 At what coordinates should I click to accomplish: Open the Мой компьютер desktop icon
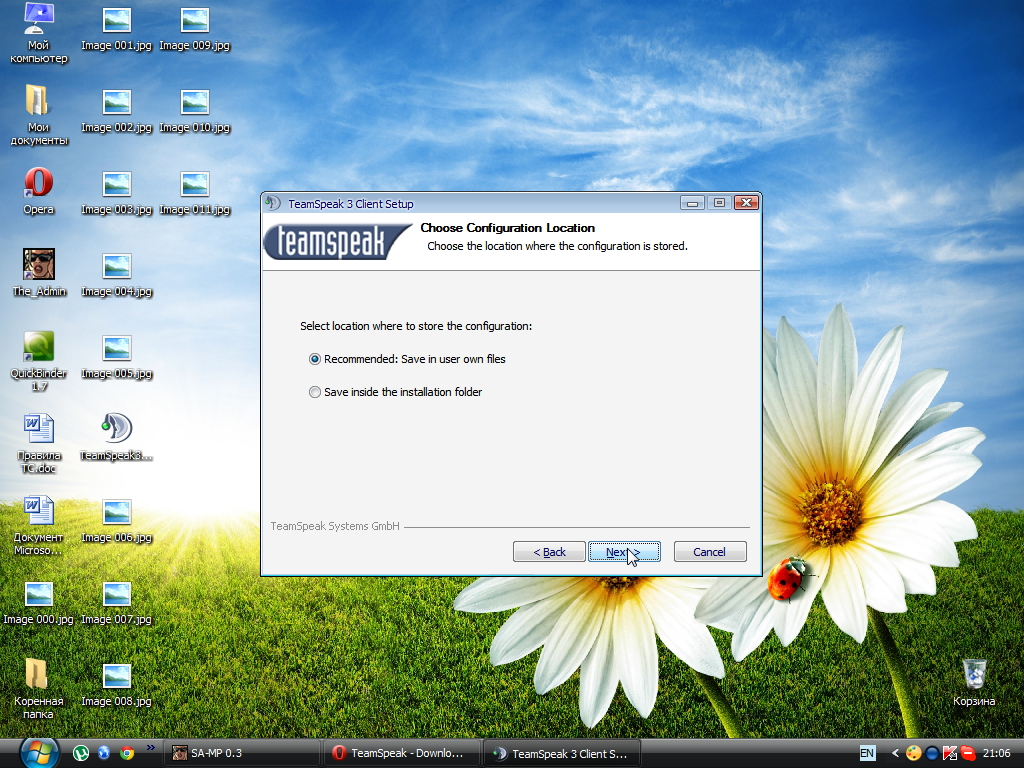click(39, 34)
